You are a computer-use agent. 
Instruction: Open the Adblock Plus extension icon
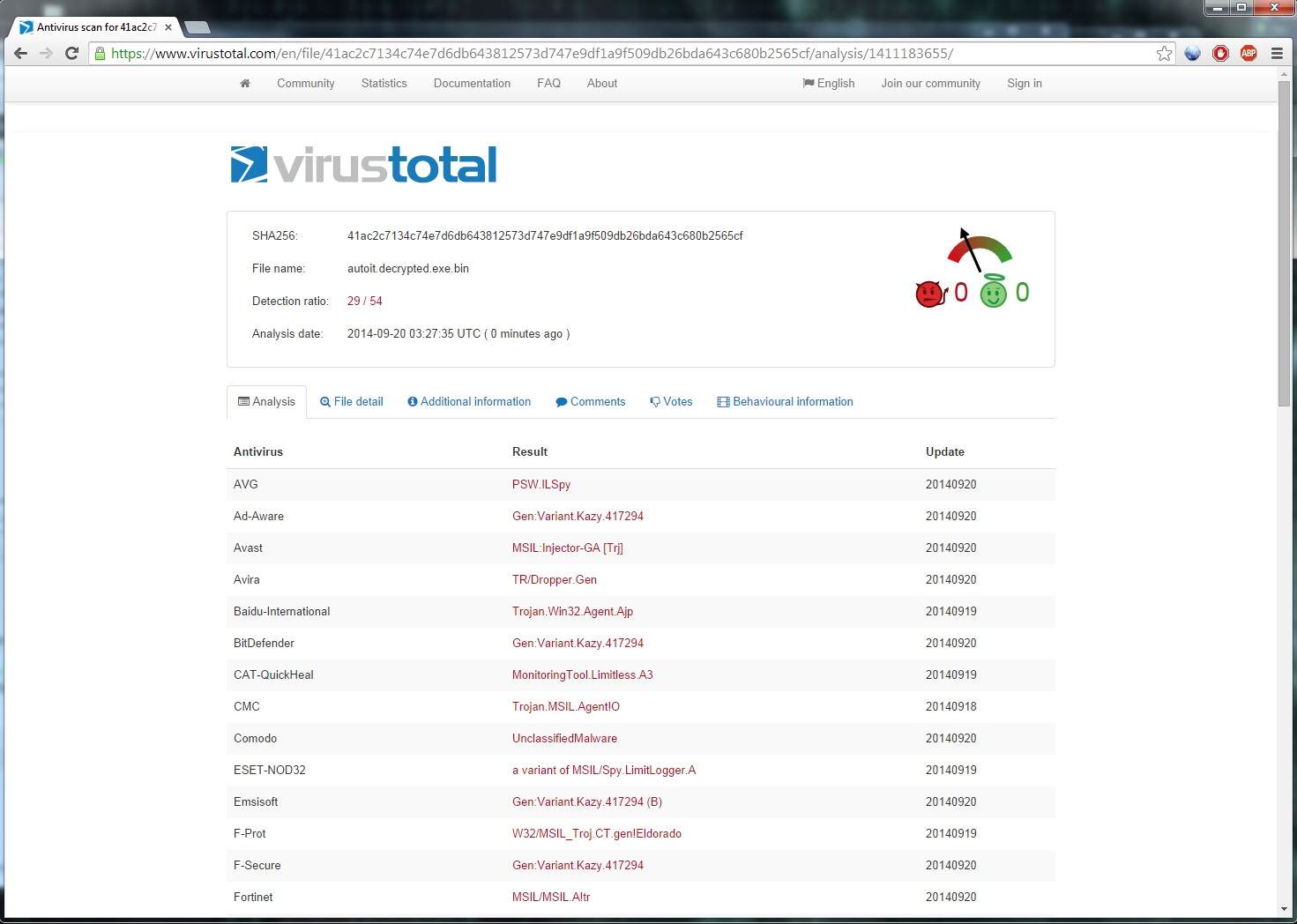1249,54
